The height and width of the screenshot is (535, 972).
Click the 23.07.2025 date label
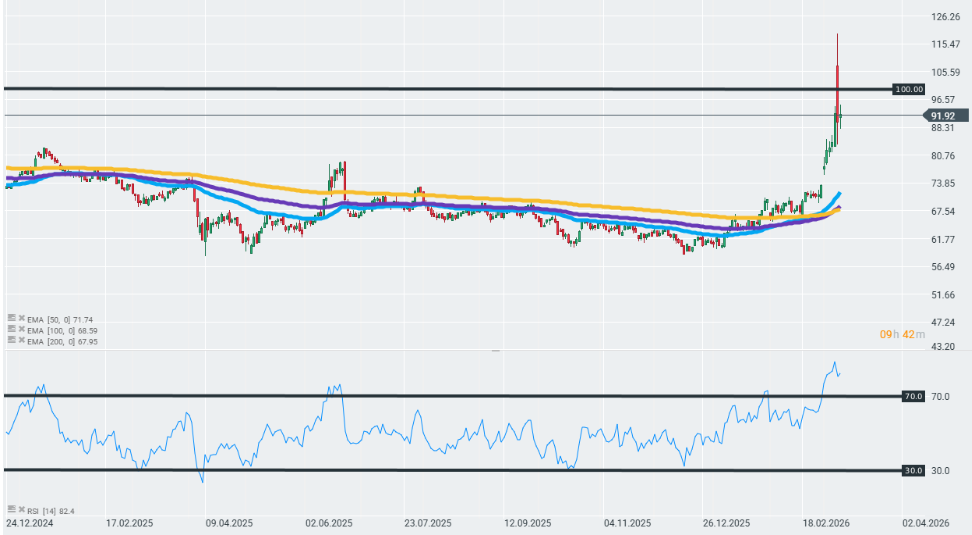point(428,523)
